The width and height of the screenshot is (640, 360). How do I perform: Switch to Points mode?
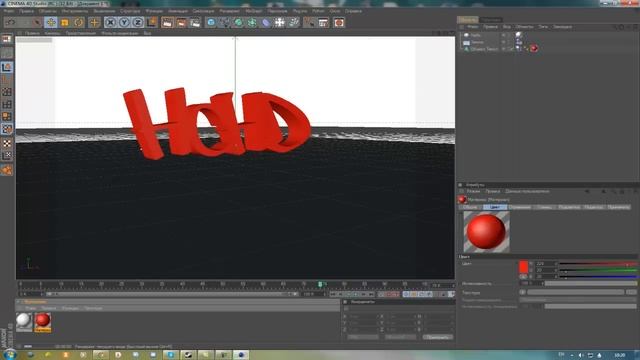point(7,92)
